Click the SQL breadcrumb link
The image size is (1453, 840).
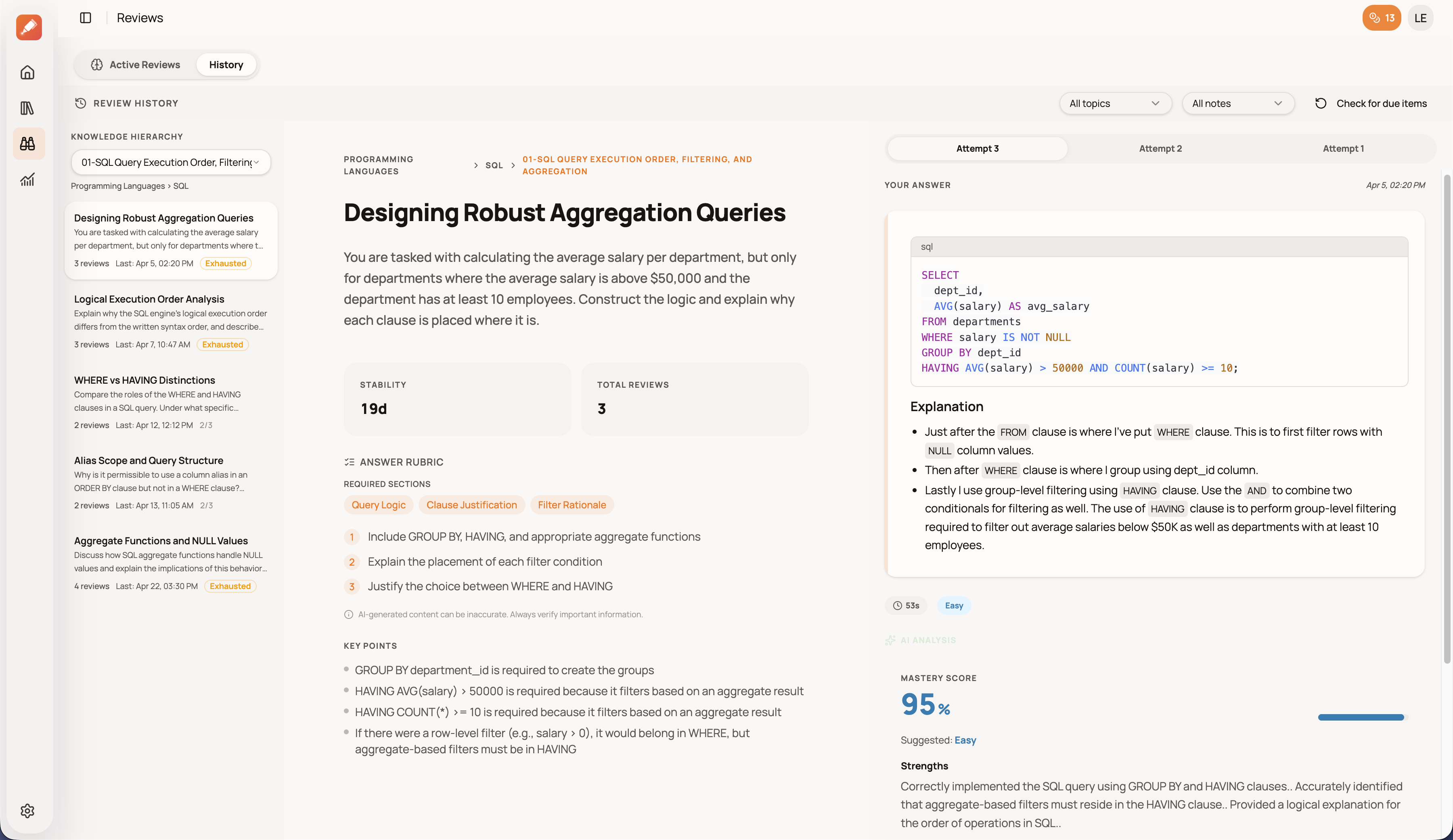[494, 165]
